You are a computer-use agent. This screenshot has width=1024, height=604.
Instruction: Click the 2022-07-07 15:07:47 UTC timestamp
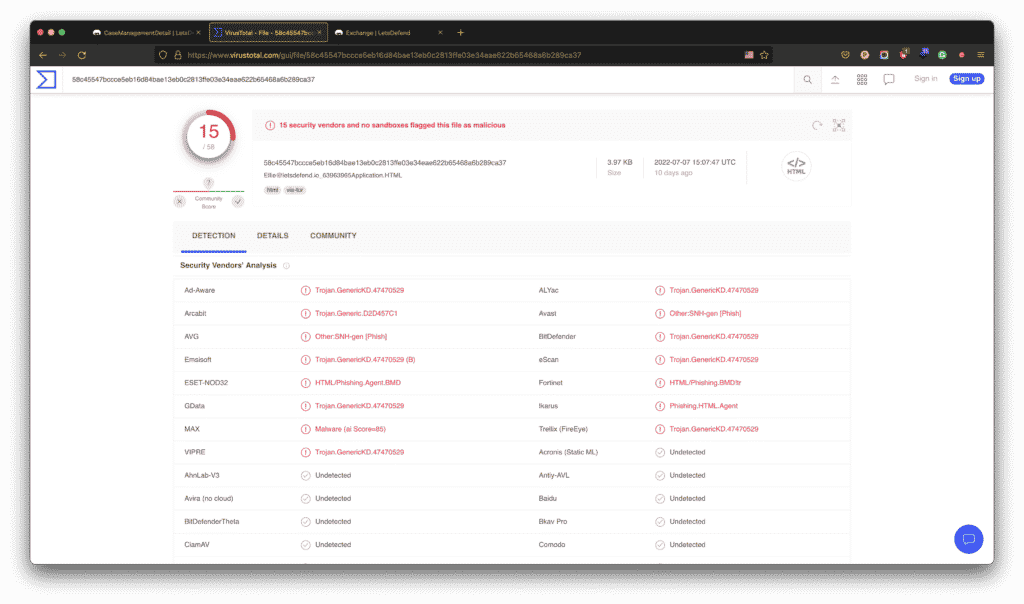pyautogui.click(x=695, y=163)
